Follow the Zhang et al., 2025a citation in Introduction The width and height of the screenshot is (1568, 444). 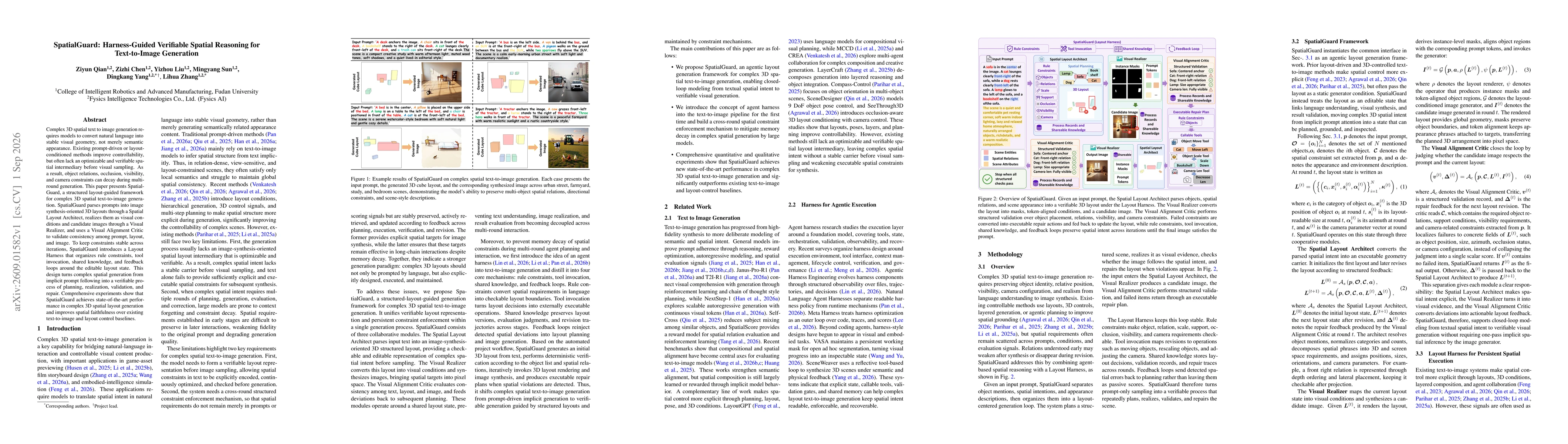point(114,375)
